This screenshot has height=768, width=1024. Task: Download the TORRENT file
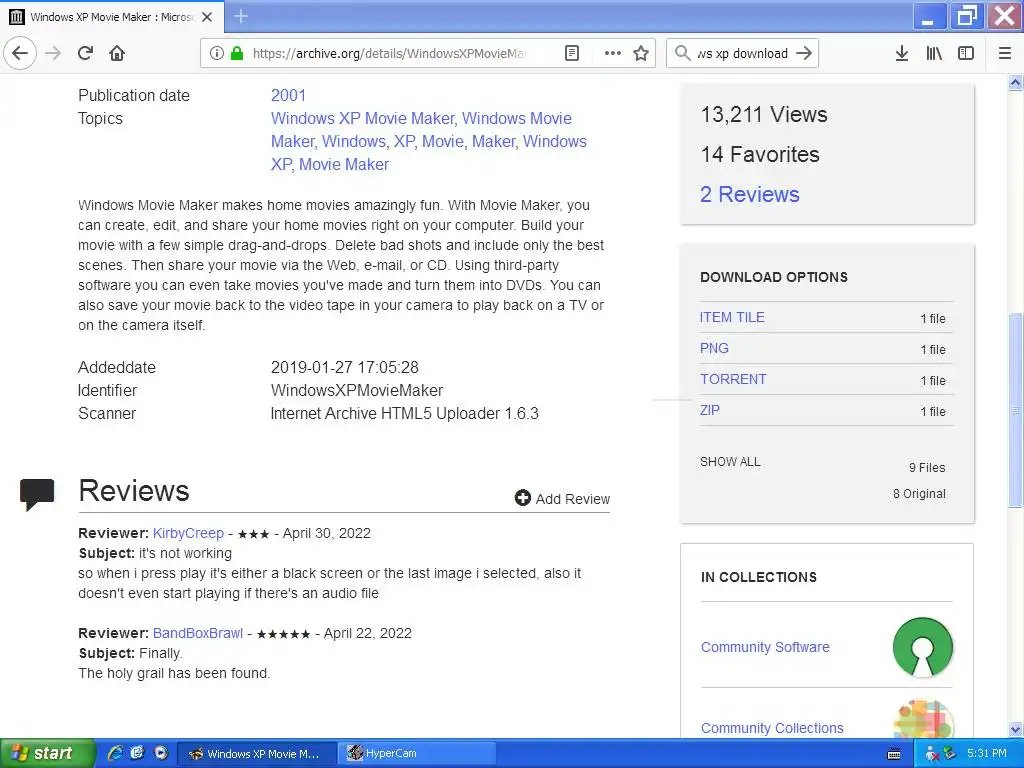(x=733, y=379)
